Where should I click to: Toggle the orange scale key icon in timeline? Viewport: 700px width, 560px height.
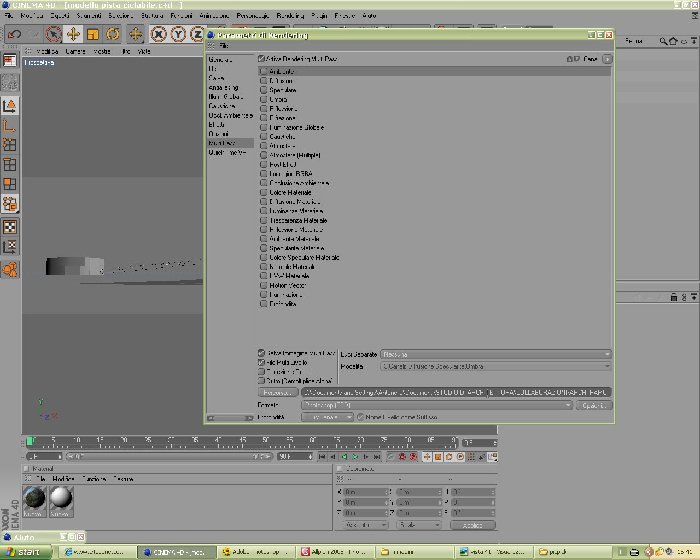(438, 456)
